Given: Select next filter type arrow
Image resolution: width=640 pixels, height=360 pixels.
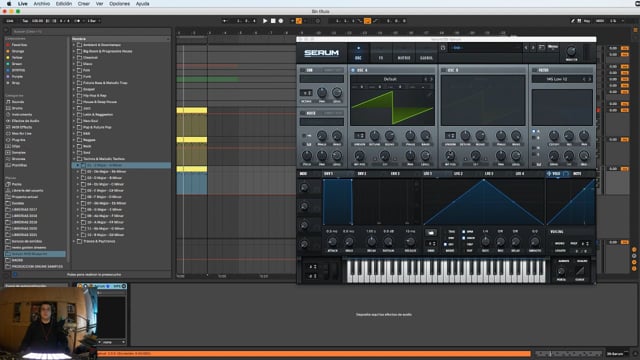Looking at the screenshot, I should pyautogui.click(x=589, y=79).
